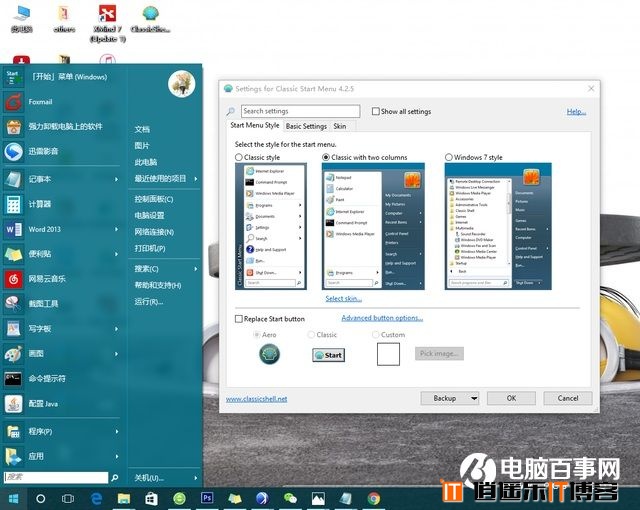Open the Backup dropdown arrow
This screenshot has width=640, height=510.
coord(473,398)
